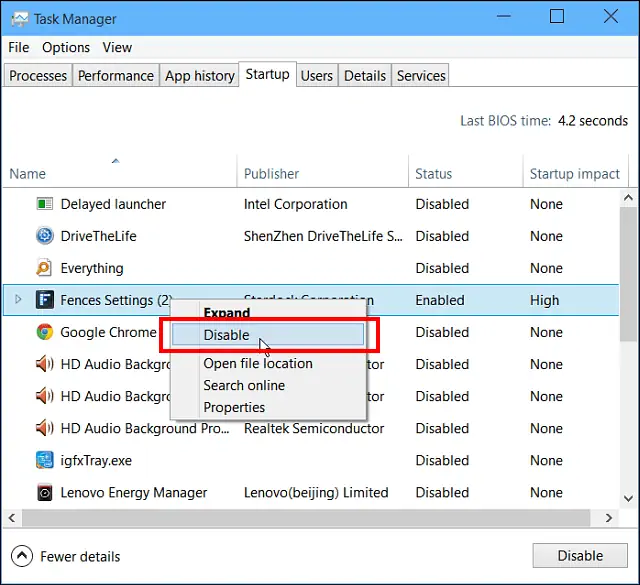Screen dimensions: 640x585
Task: Click the Intel Corporation publisher cell
Action: (x=296, y=204)
